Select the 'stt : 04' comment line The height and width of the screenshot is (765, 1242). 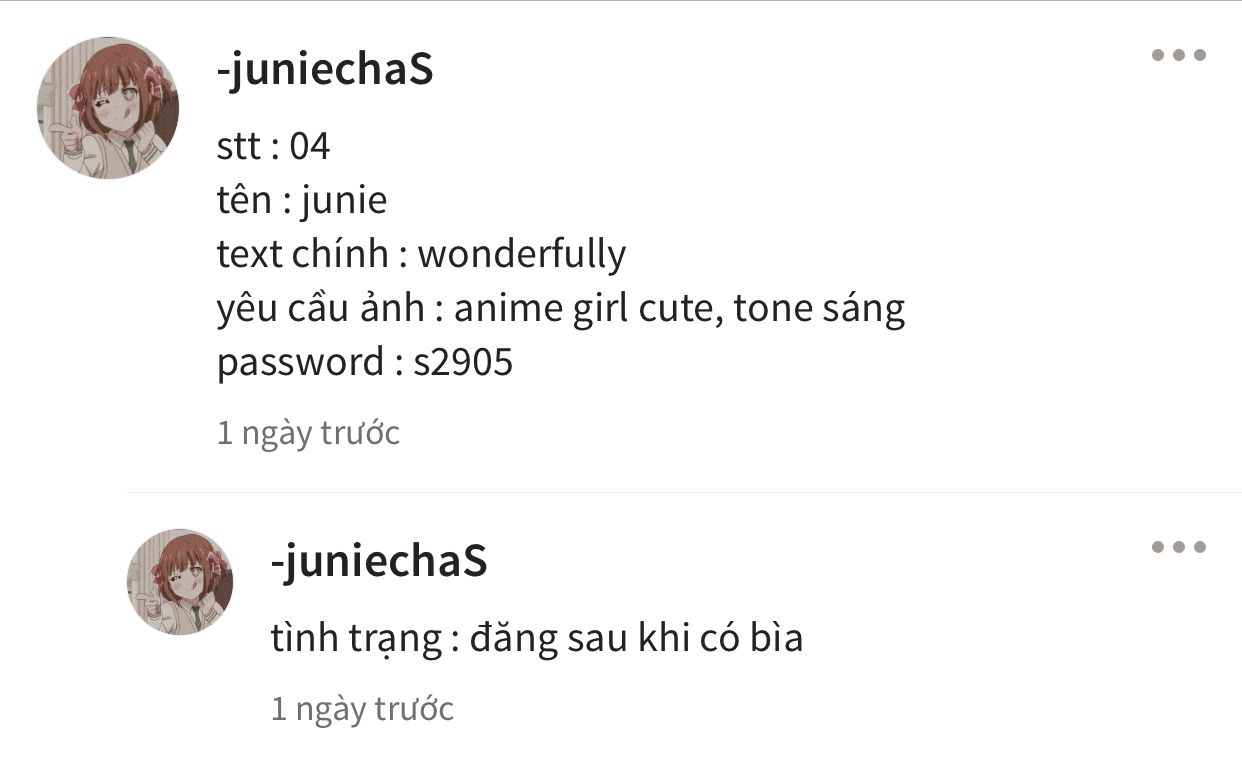(x=273, y=147)
